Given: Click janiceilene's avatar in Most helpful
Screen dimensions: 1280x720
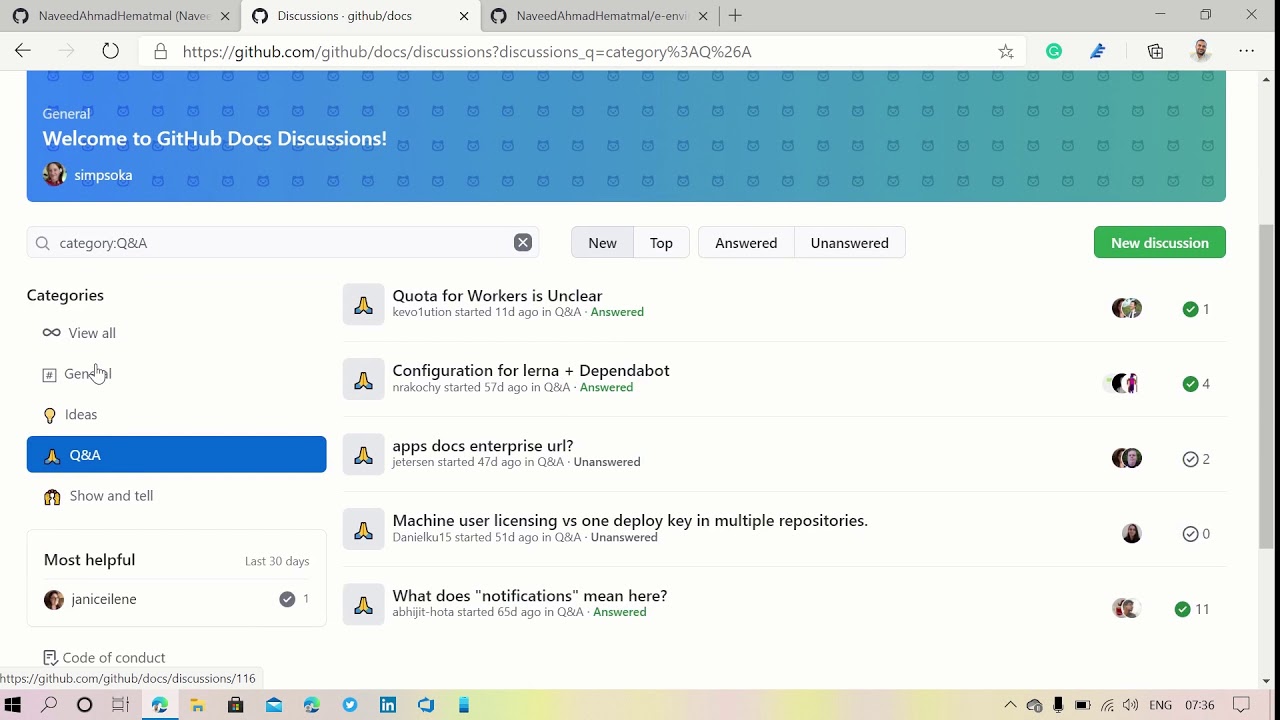Looking at the screenshot, I should click(x=54, y=599).
